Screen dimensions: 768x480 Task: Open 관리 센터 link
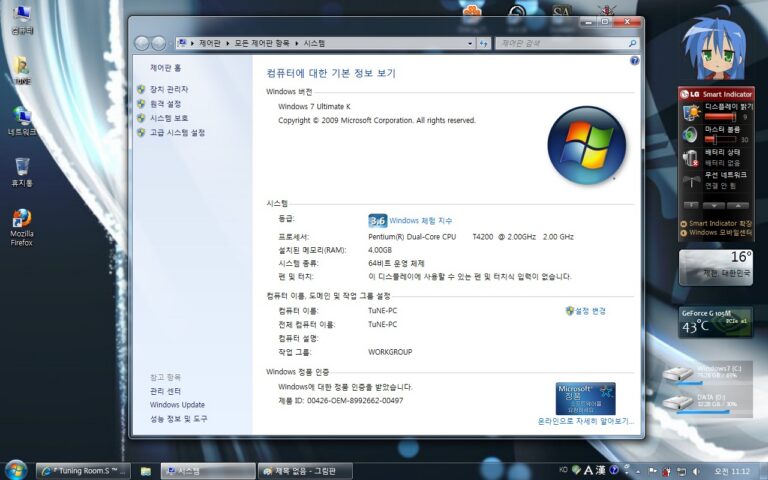tap(166, 391)
